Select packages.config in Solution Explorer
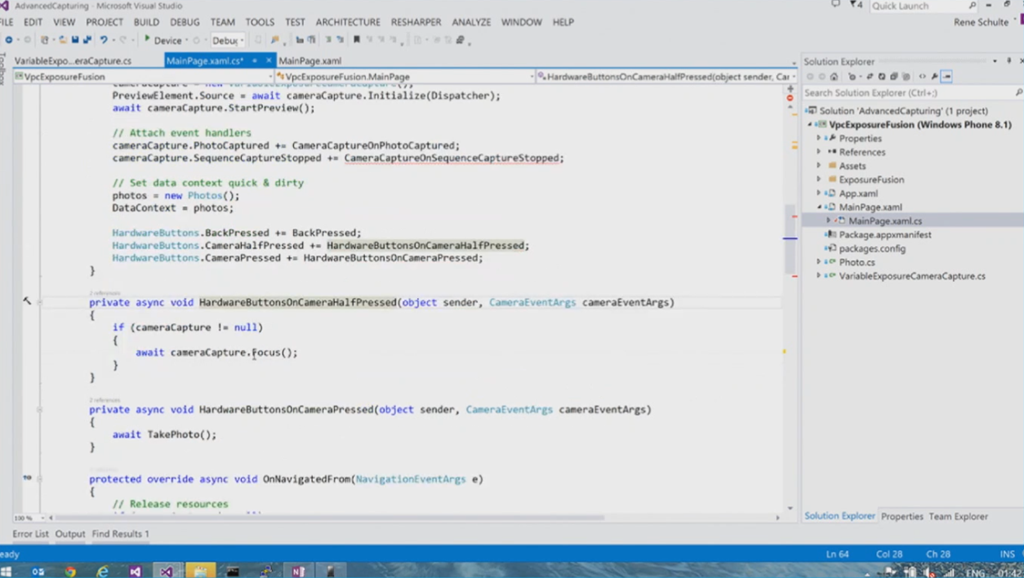This screenshot has height=578, width=1024. tap(872, 248)
